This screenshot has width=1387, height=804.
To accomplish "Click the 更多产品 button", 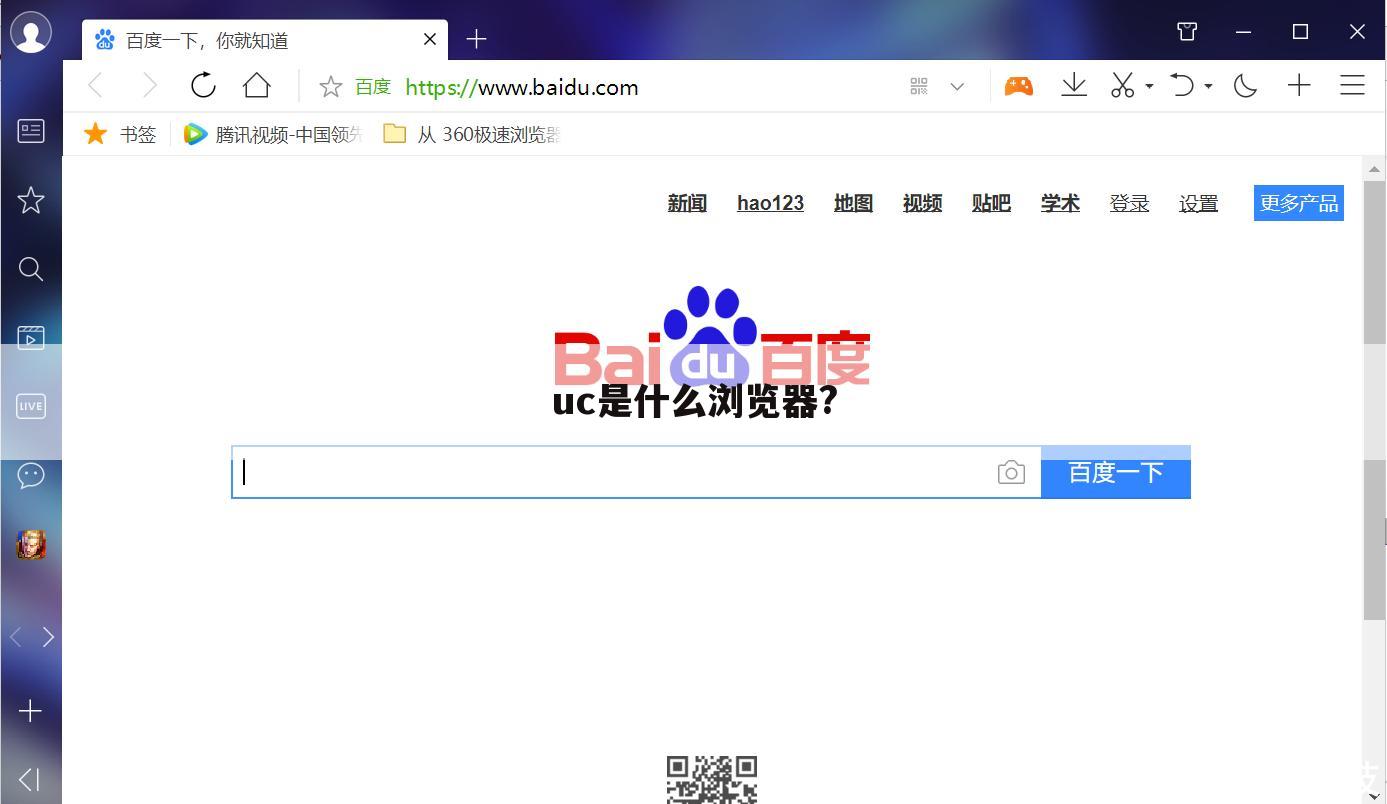I will pos(1298,203).
